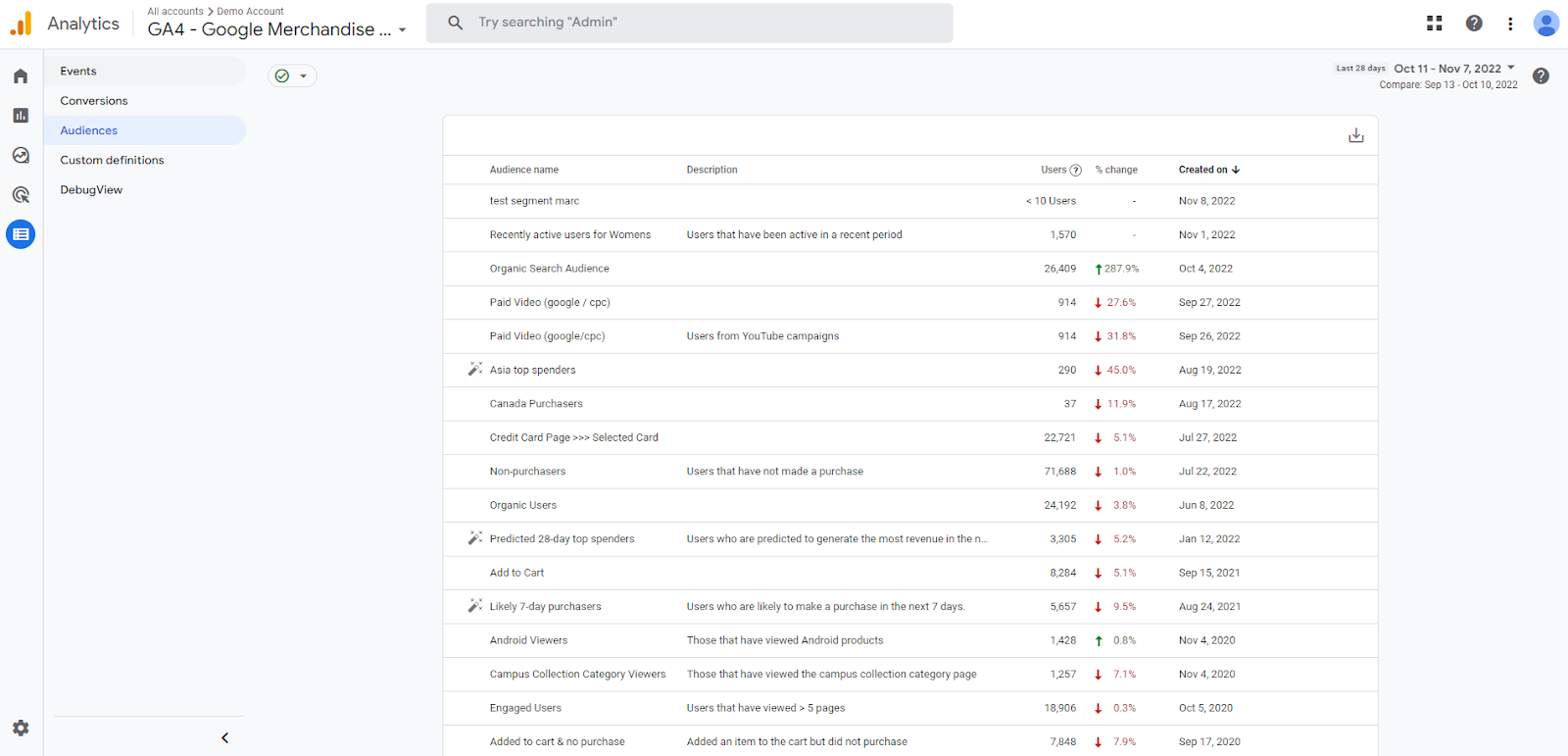Viewport: 1568px width, 756px height.
Task: Select Audiences in the configure menu
Action: pos(145,130)
